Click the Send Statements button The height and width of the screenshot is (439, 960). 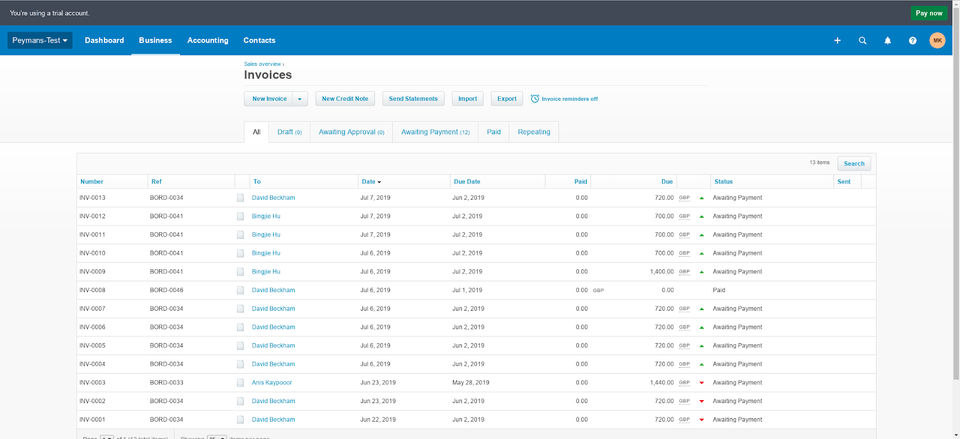point(413,99)
